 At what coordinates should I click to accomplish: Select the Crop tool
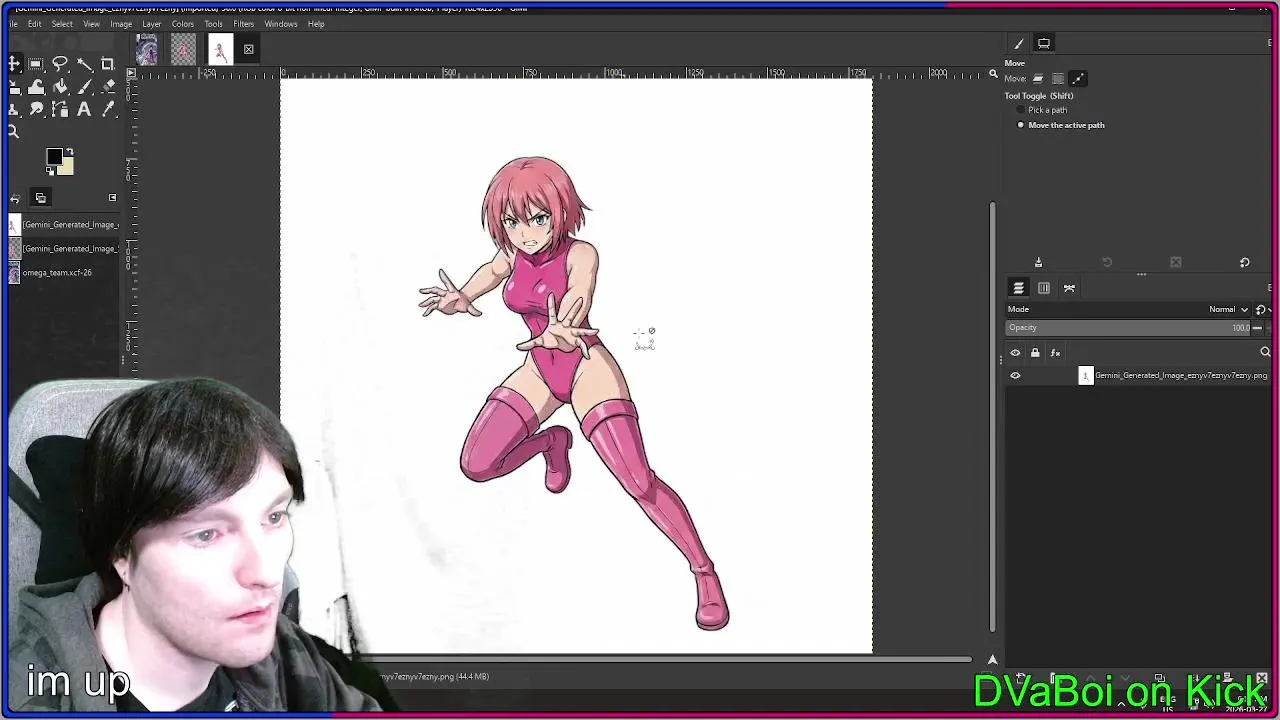[108, 64]
